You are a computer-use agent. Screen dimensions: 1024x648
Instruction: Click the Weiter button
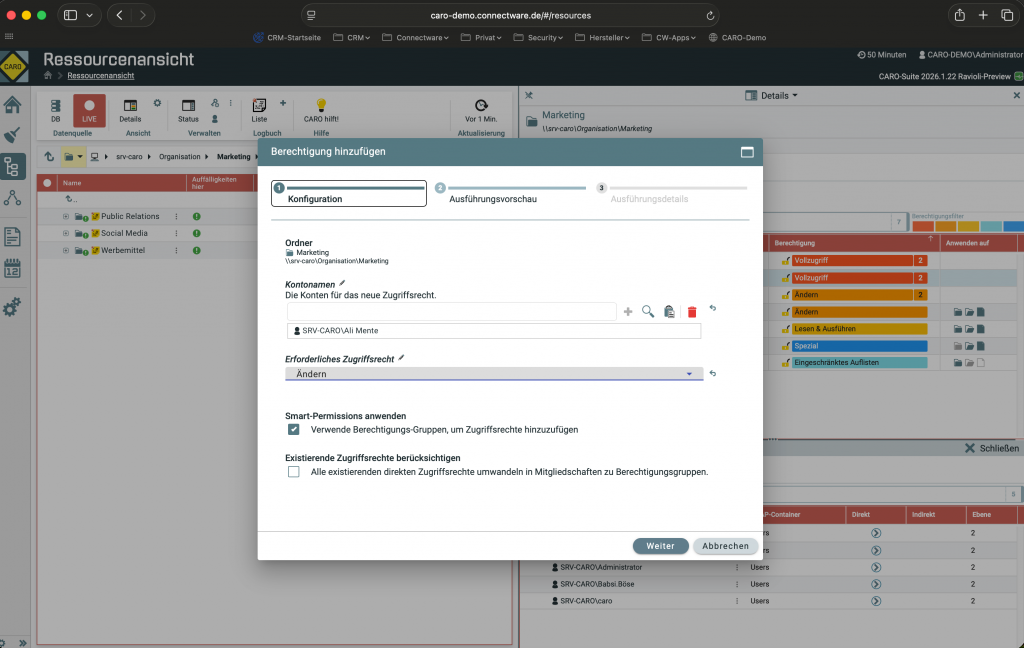tap(660, 546)
